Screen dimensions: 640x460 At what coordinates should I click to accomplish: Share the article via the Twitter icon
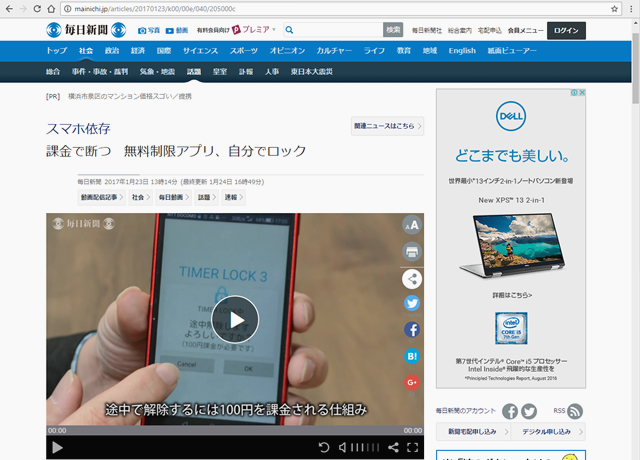click(x=411, y=304)
